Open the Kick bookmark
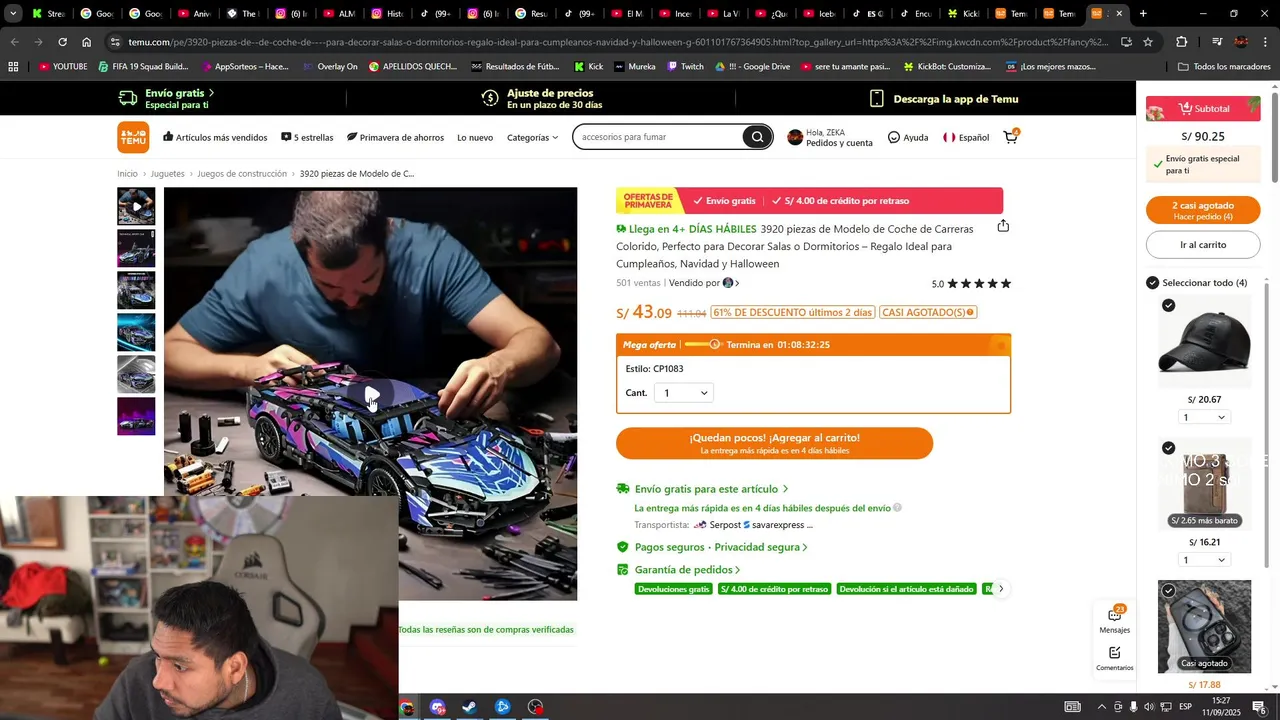This screenshot has height=720, width=1280. tap(588, 67)
